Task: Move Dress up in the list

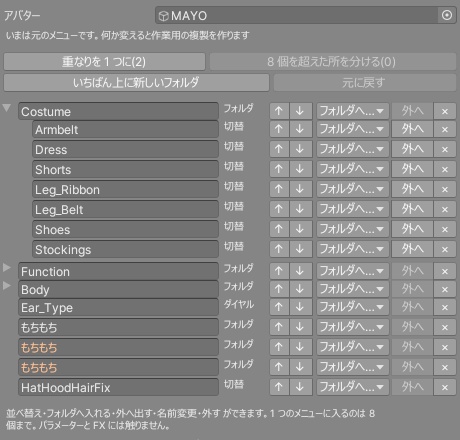Action: pos(279,149)
